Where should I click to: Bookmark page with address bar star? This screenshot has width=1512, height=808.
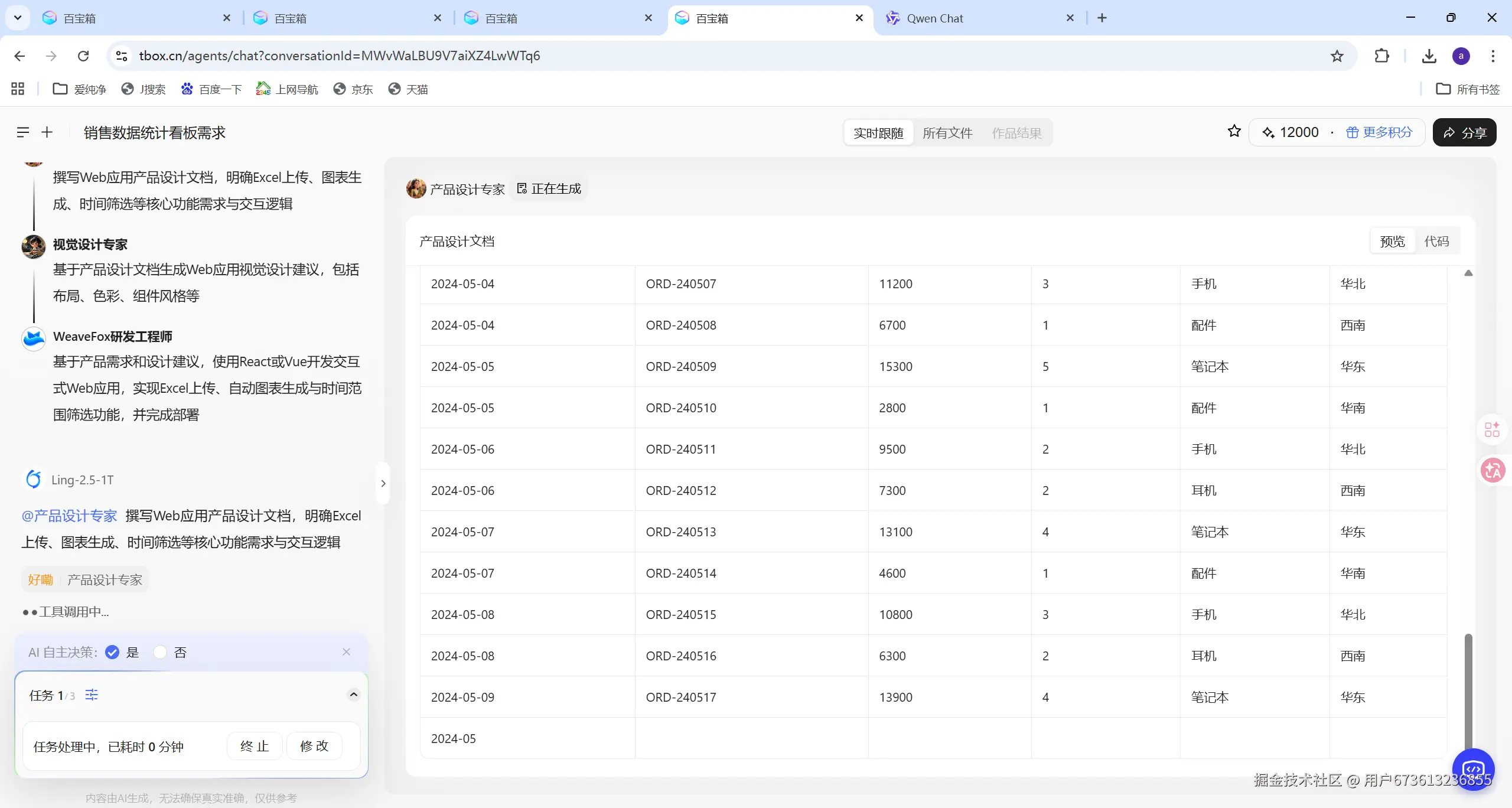pos(1337,56)
